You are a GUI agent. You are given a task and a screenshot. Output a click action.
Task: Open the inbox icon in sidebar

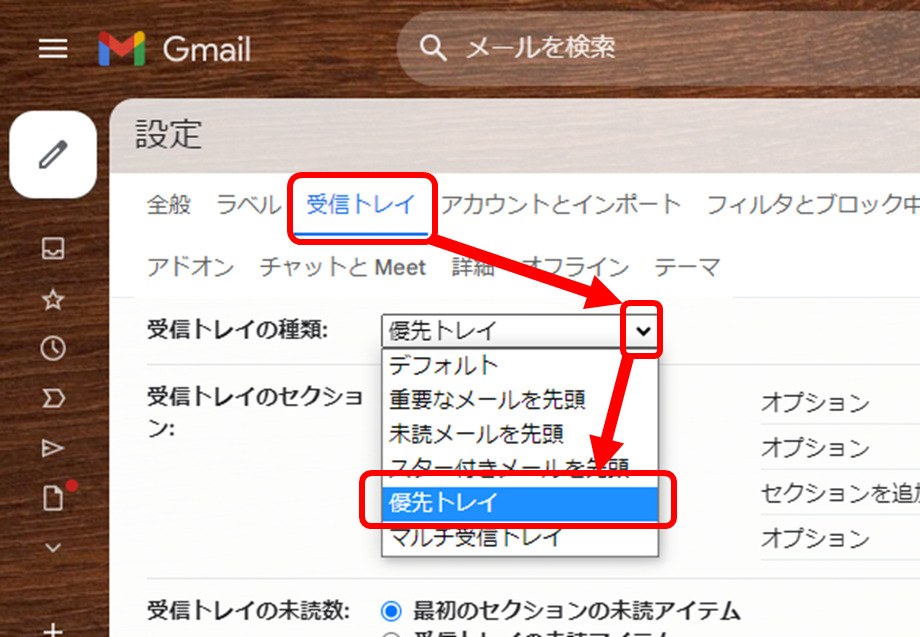(53, 248)
